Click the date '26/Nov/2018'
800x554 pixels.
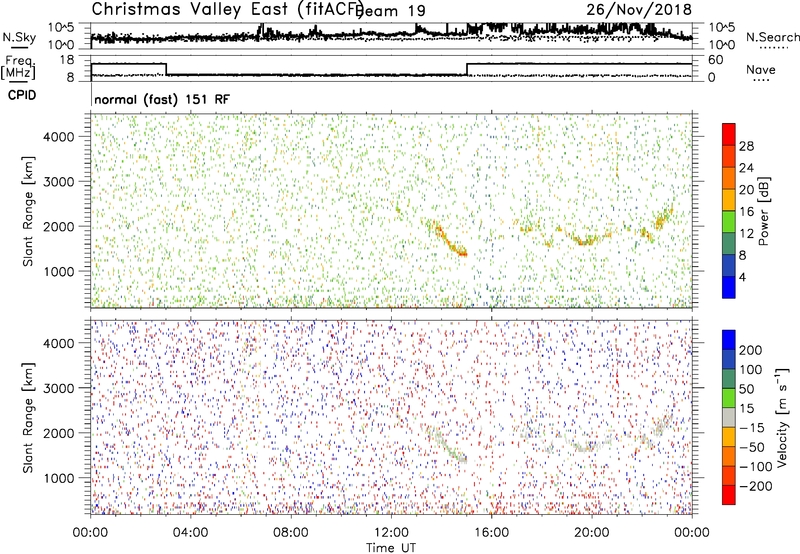(x=639, y=10)
